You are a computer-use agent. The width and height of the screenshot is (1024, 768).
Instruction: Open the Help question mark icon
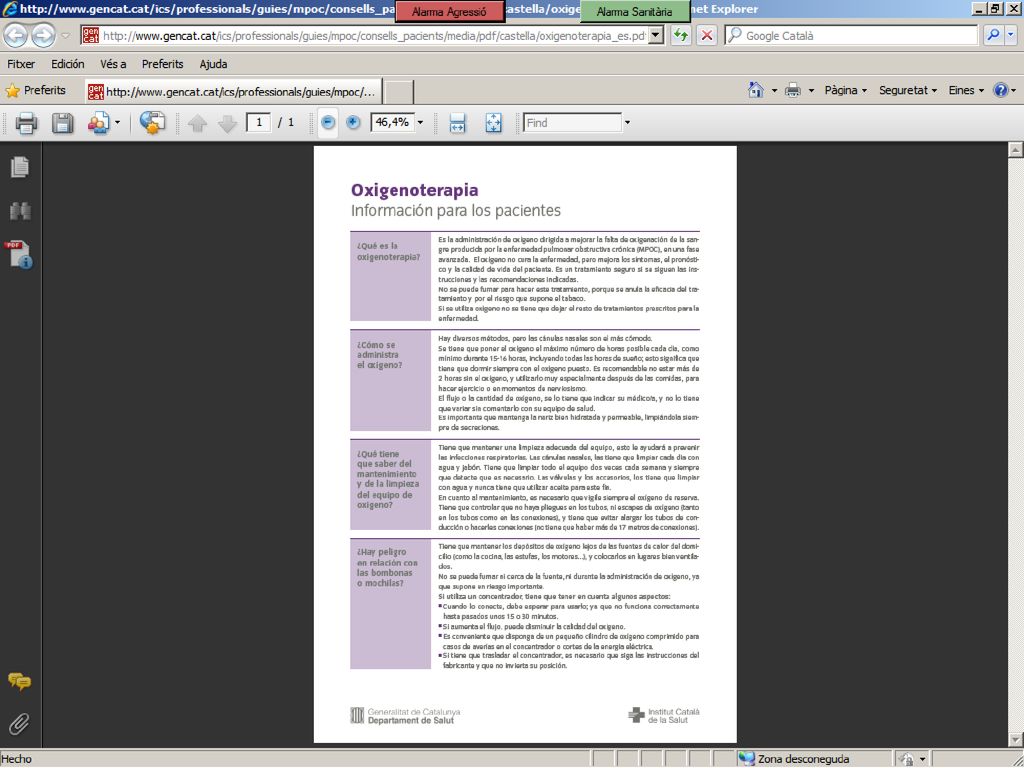click(1000, 90)
